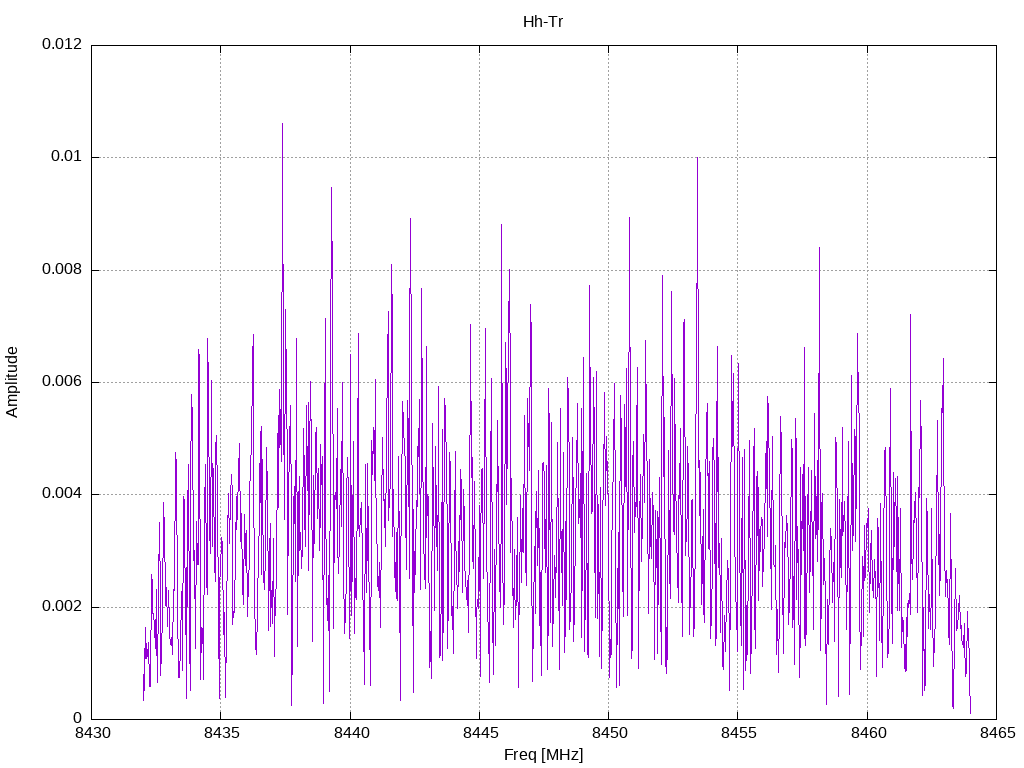Click the peak reaching 0.01 near 8453 MHz
Screen dimensions: 1024x768
697,159
